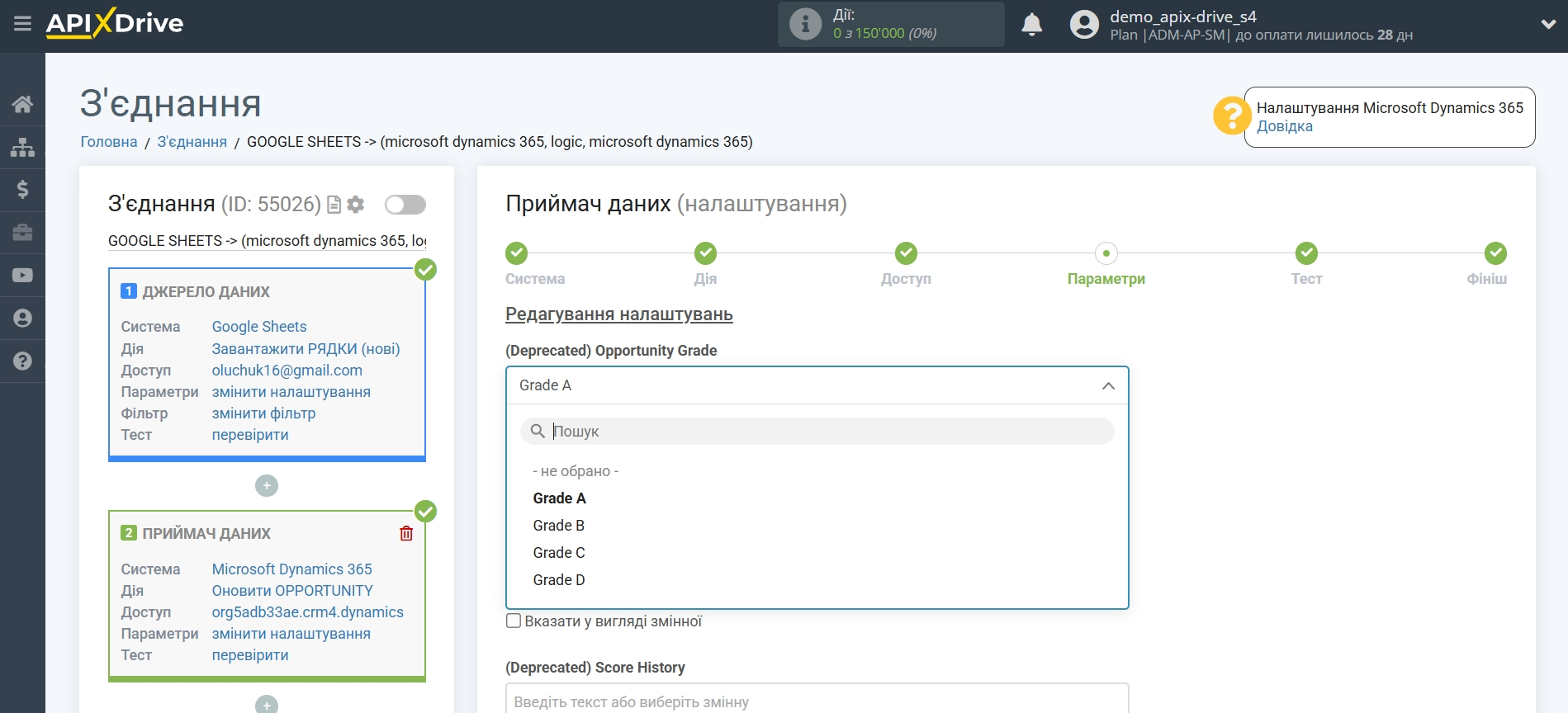
Task: Open the connection settings gear icon
Action: pyautogui.click(x=356, y=205)
